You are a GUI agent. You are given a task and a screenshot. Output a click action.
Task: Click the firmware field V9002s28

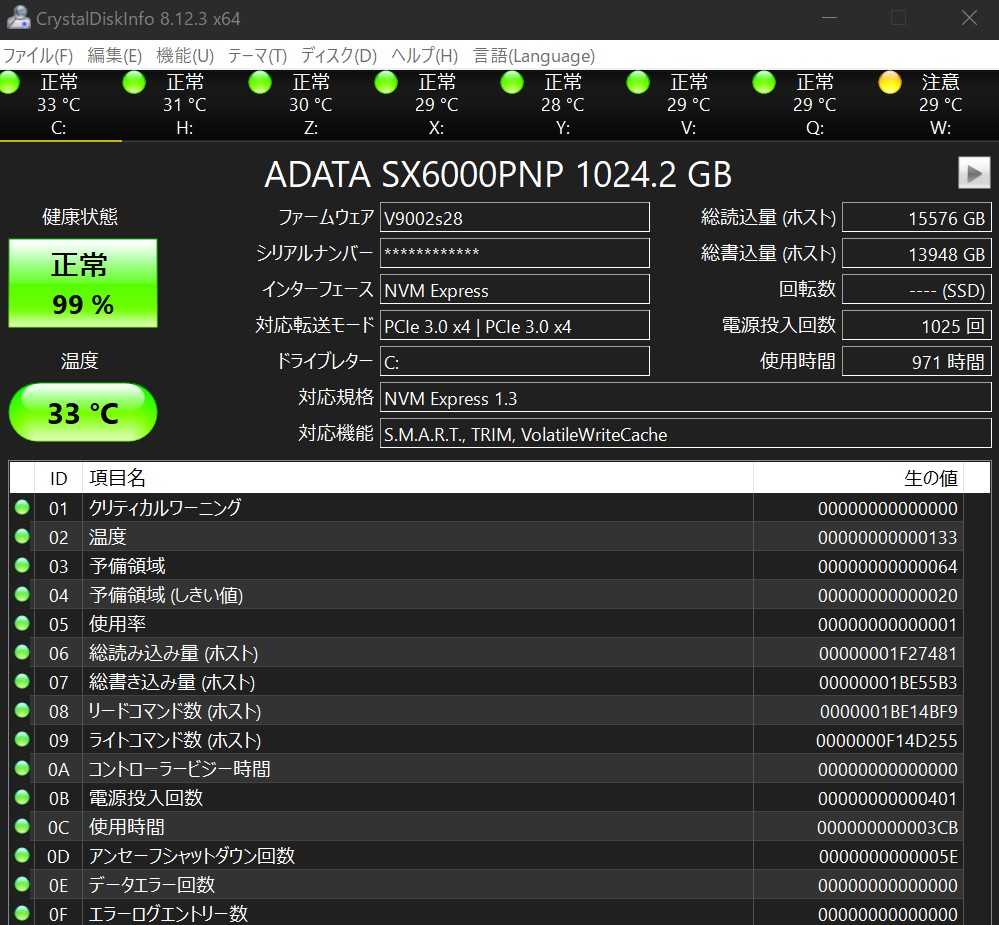(x=514, y=217)
